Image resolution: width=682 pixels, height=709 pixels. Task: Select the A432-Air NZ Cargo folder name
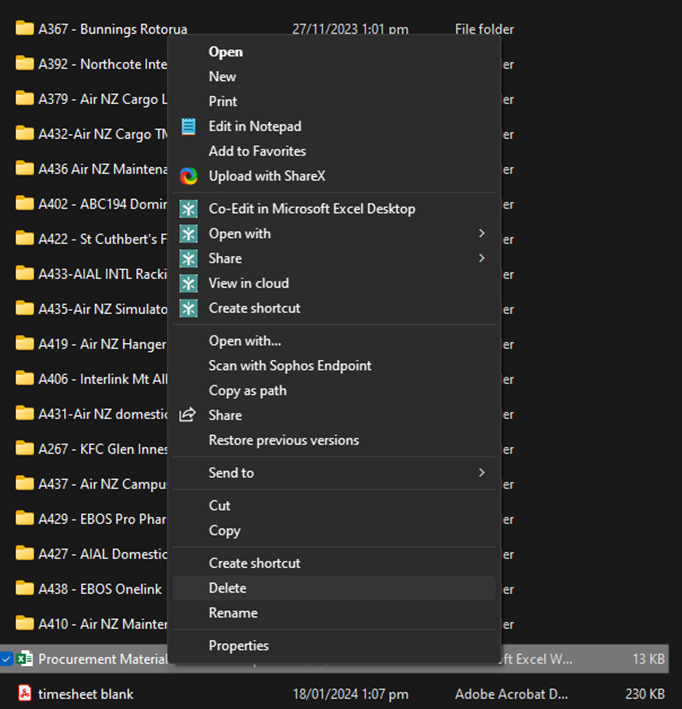tap(103, 134)
